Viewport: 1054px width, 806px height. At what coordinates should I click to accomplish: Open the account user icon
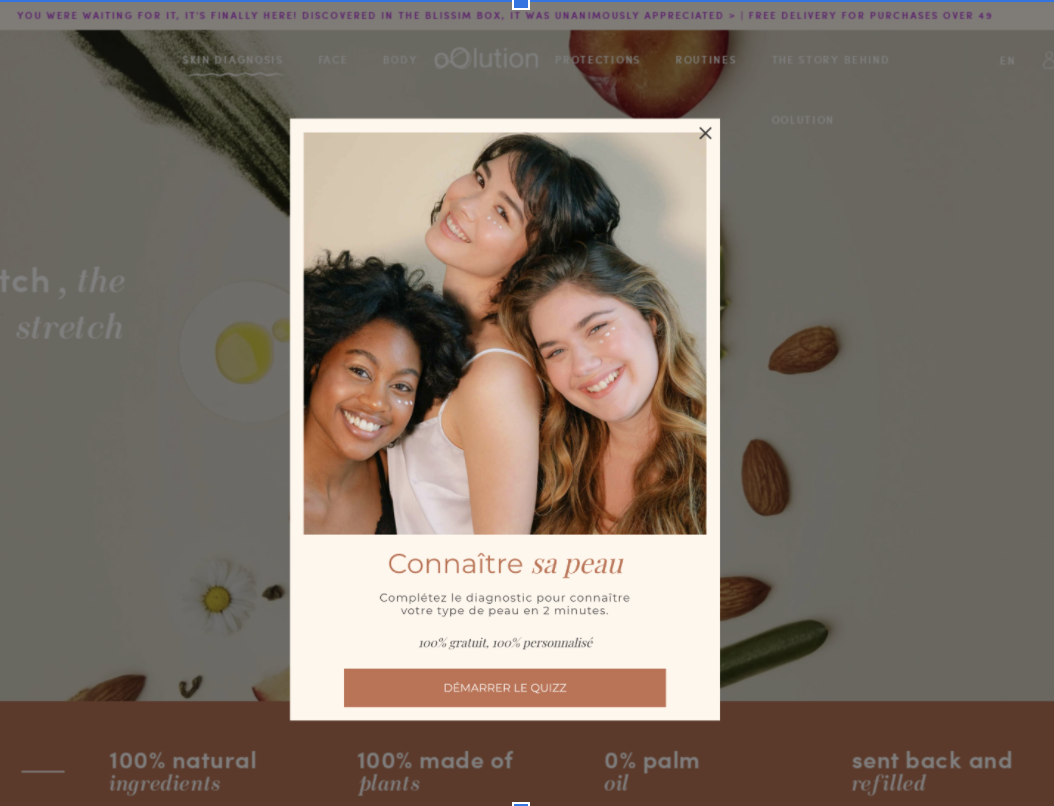coord(1049,61)
